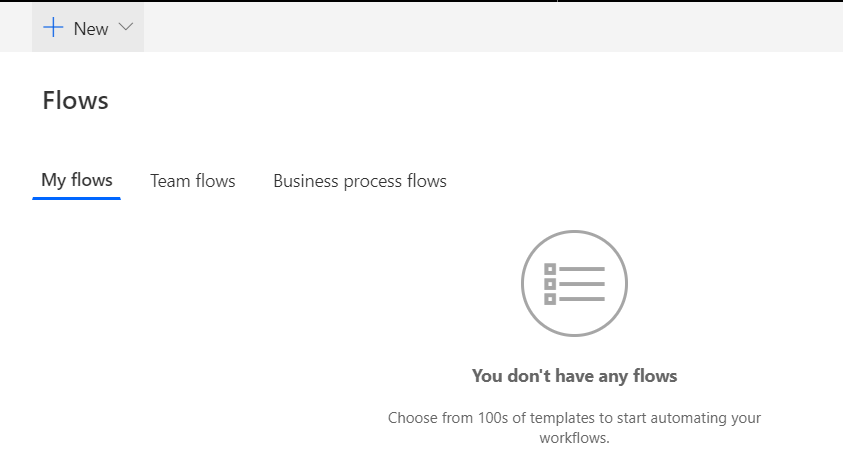843x472 pixels.
Task: Click the bottom square bullet in list illustration
Action: pyautogui.click(x=550, y=299)
